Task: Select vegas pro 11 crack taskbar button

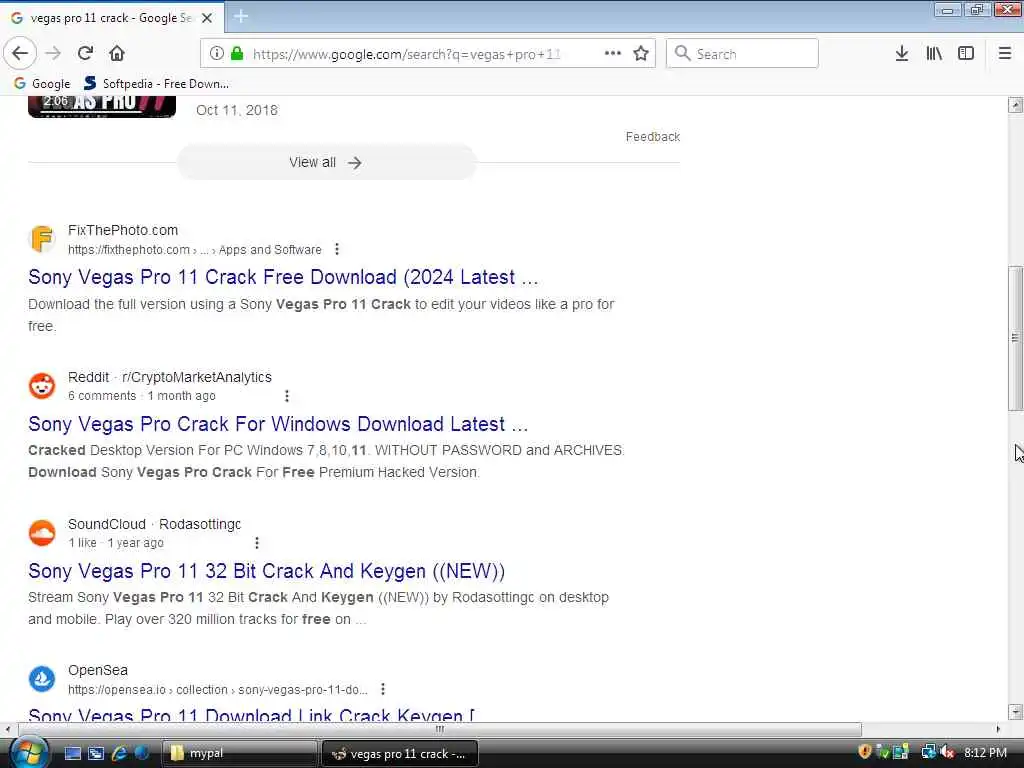Action: click(x=400, y=754)
